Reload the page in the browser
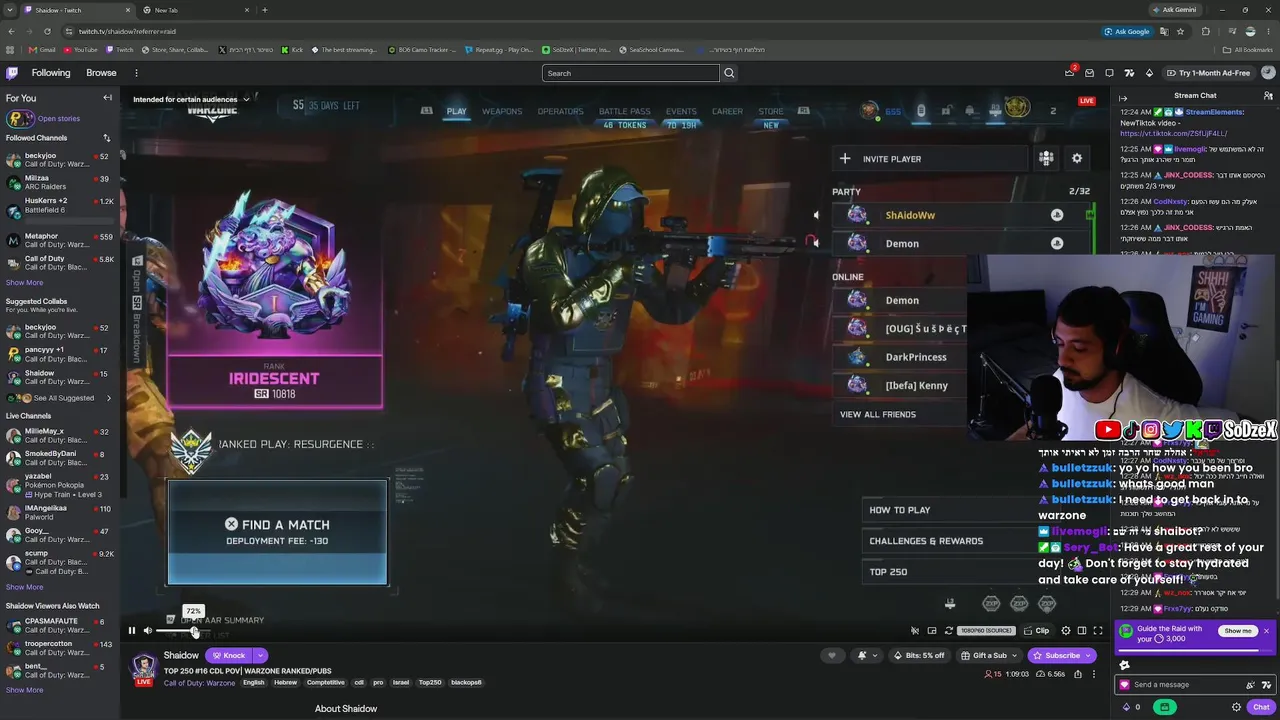 coord(47,31)
